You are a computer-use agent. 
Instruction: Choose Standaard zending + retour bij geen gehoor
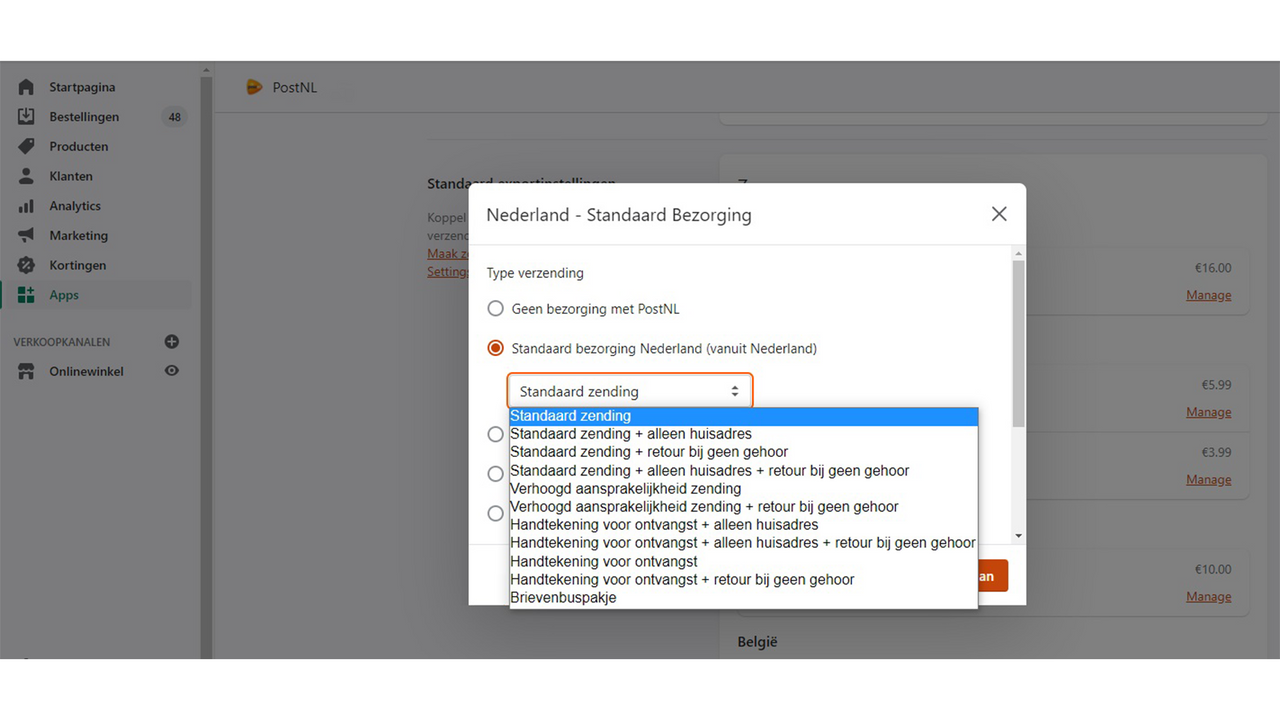[x=743, y=452]
